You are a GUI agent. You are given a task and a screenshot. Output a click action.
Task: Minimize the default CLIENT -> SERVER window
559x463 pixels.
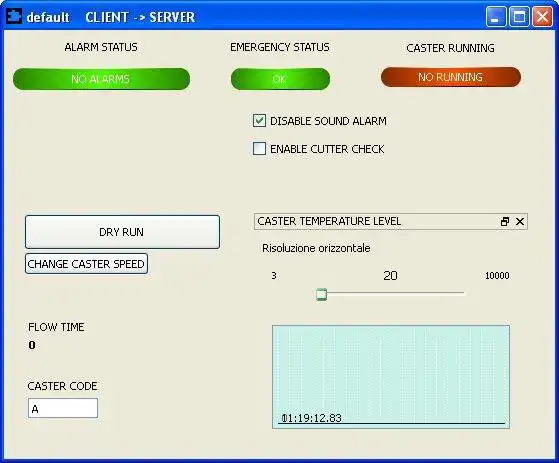point(496,17)
